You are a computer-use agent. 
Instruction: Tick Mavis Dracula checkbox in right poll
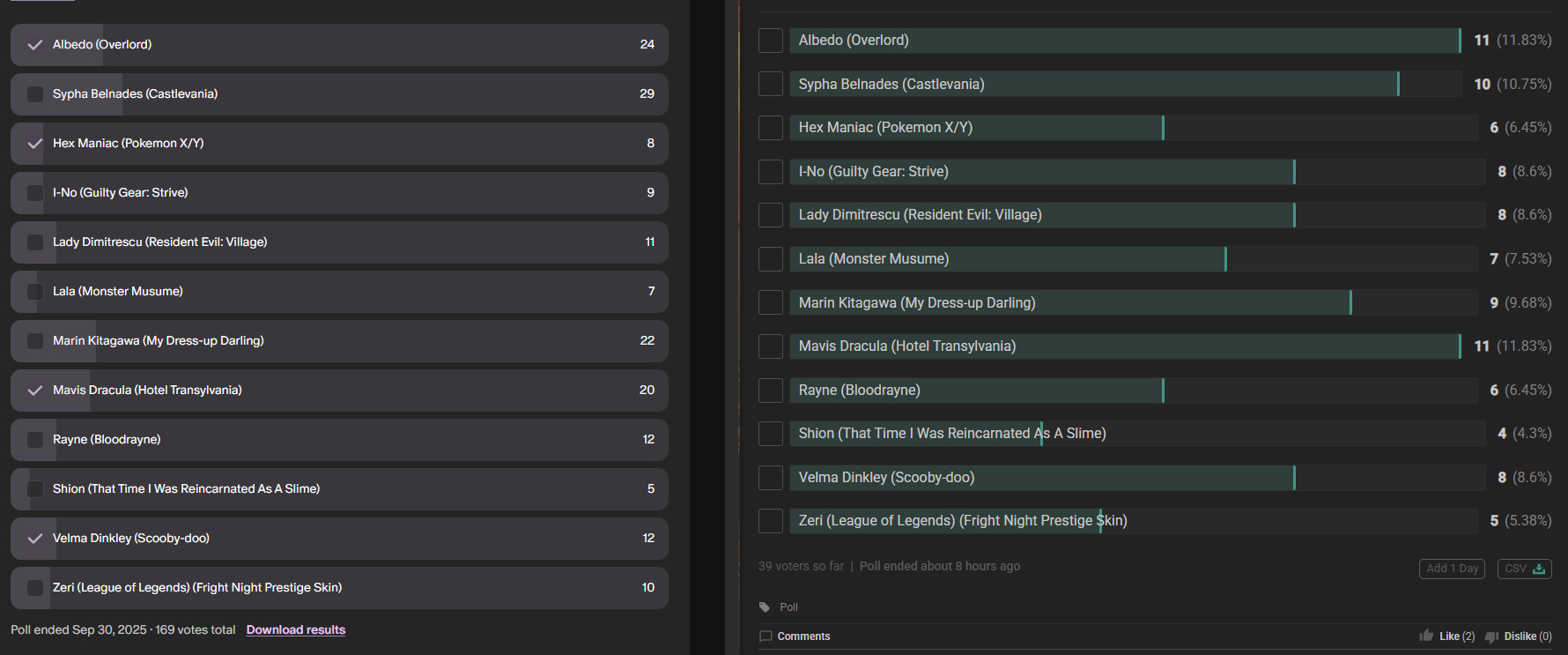click(x=771, y=346)
